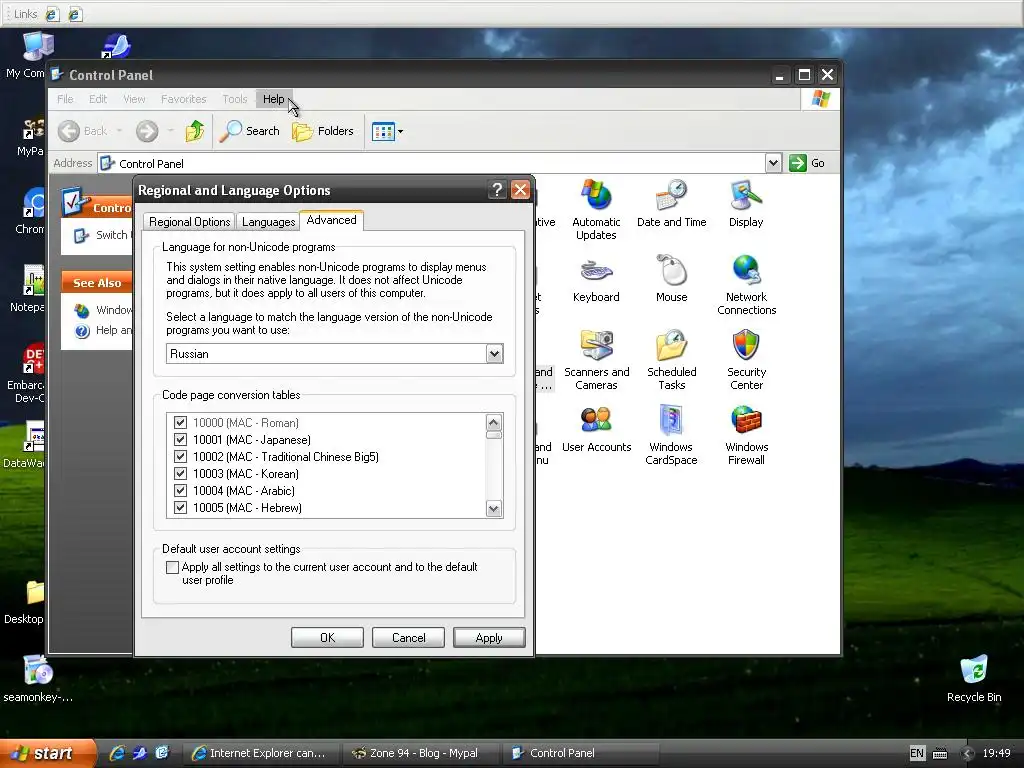Toggle 10005 (MAC - Hebrew) checkbox

click(180, 507)
